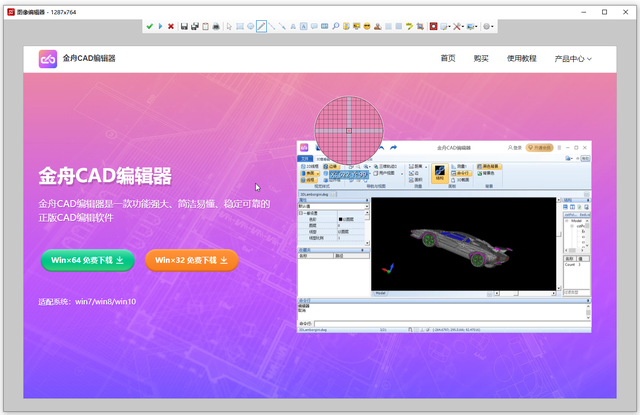Maximize the image editor window
Image resolution: width=640 pixels, height=415 pixels.
tap(604, 12)
